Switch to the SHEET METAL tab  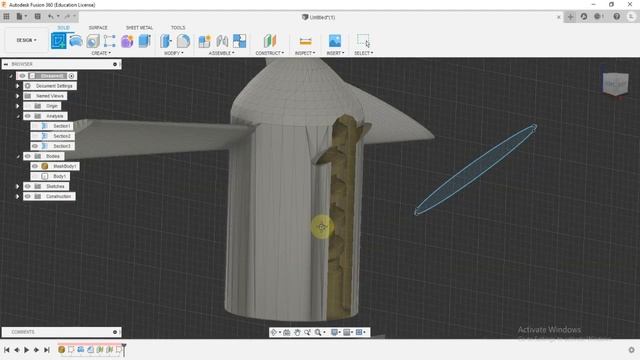pos(139,28)
